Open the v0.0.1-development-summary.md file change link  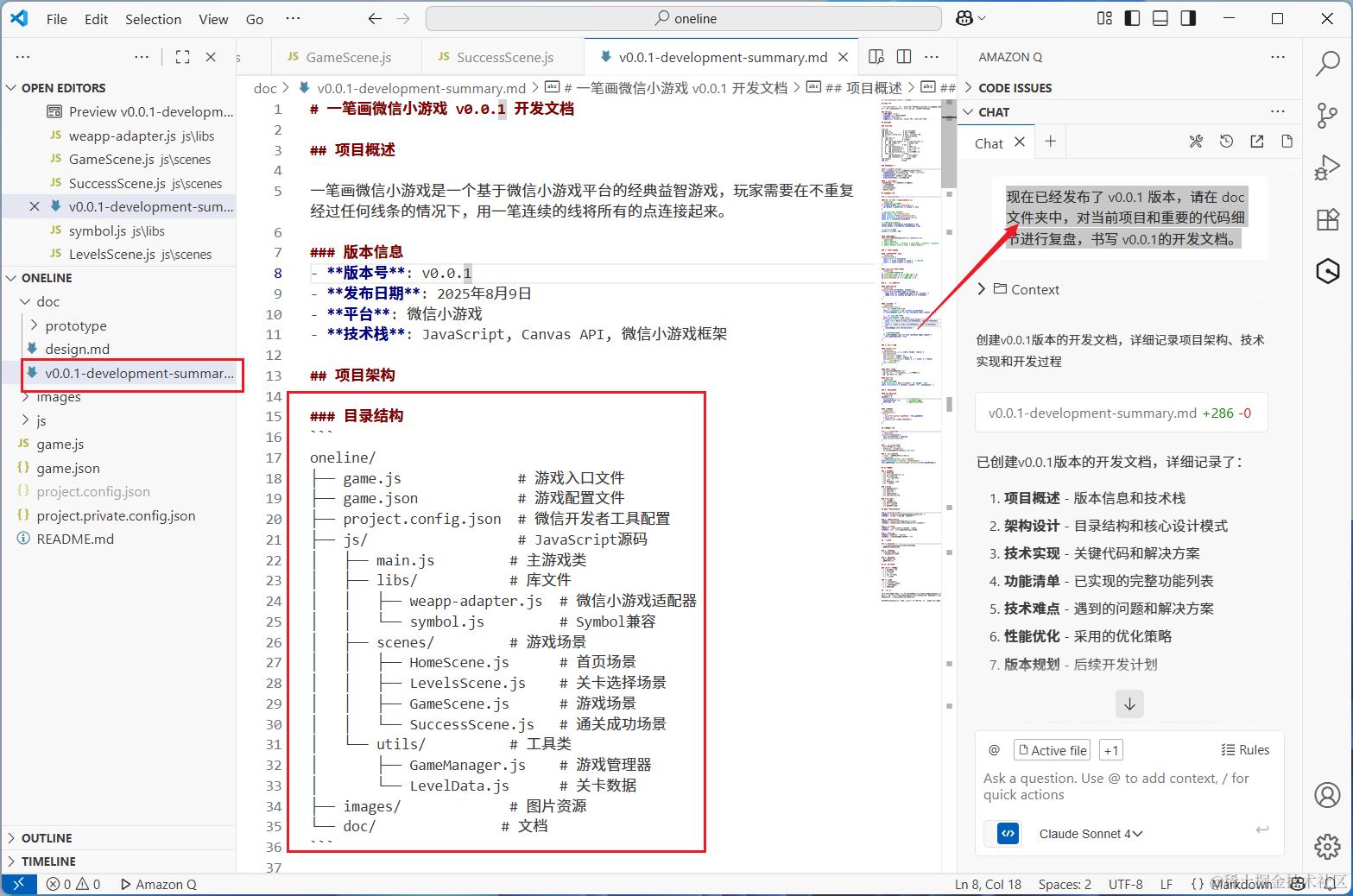coord(1121,413)
